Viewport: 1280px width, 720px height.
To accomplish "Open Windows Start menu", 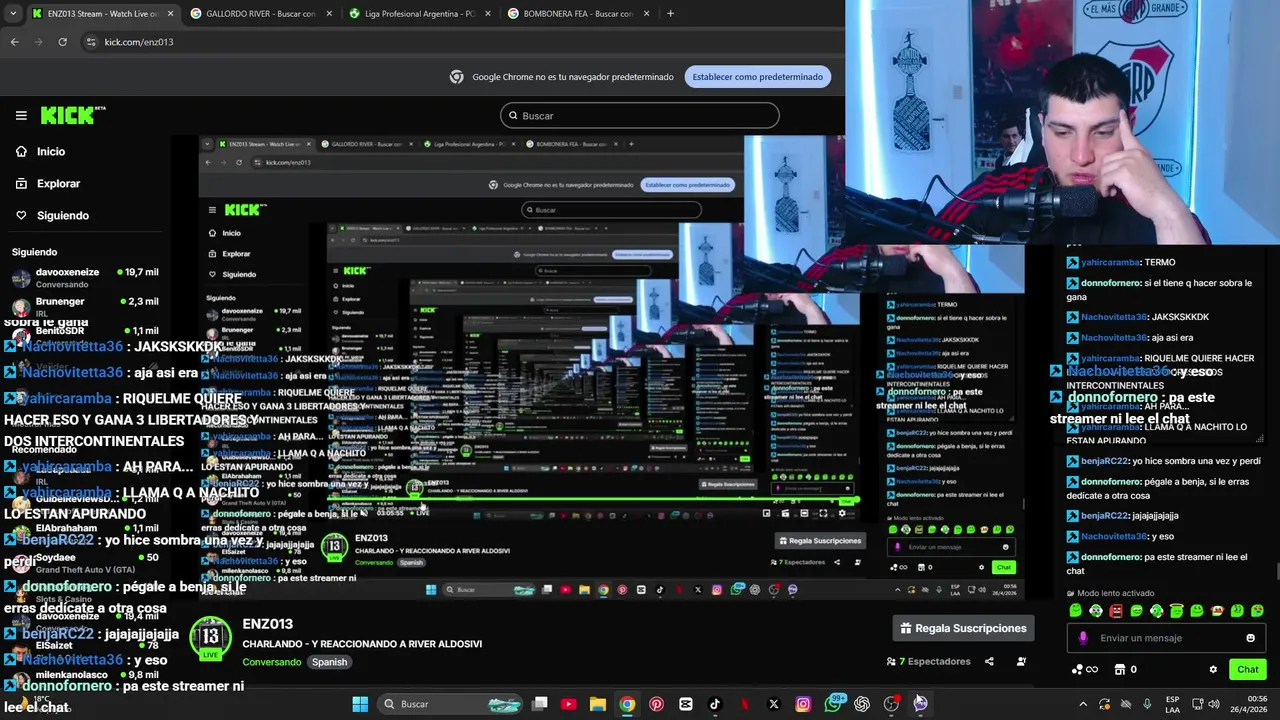I will click(360, 704).
